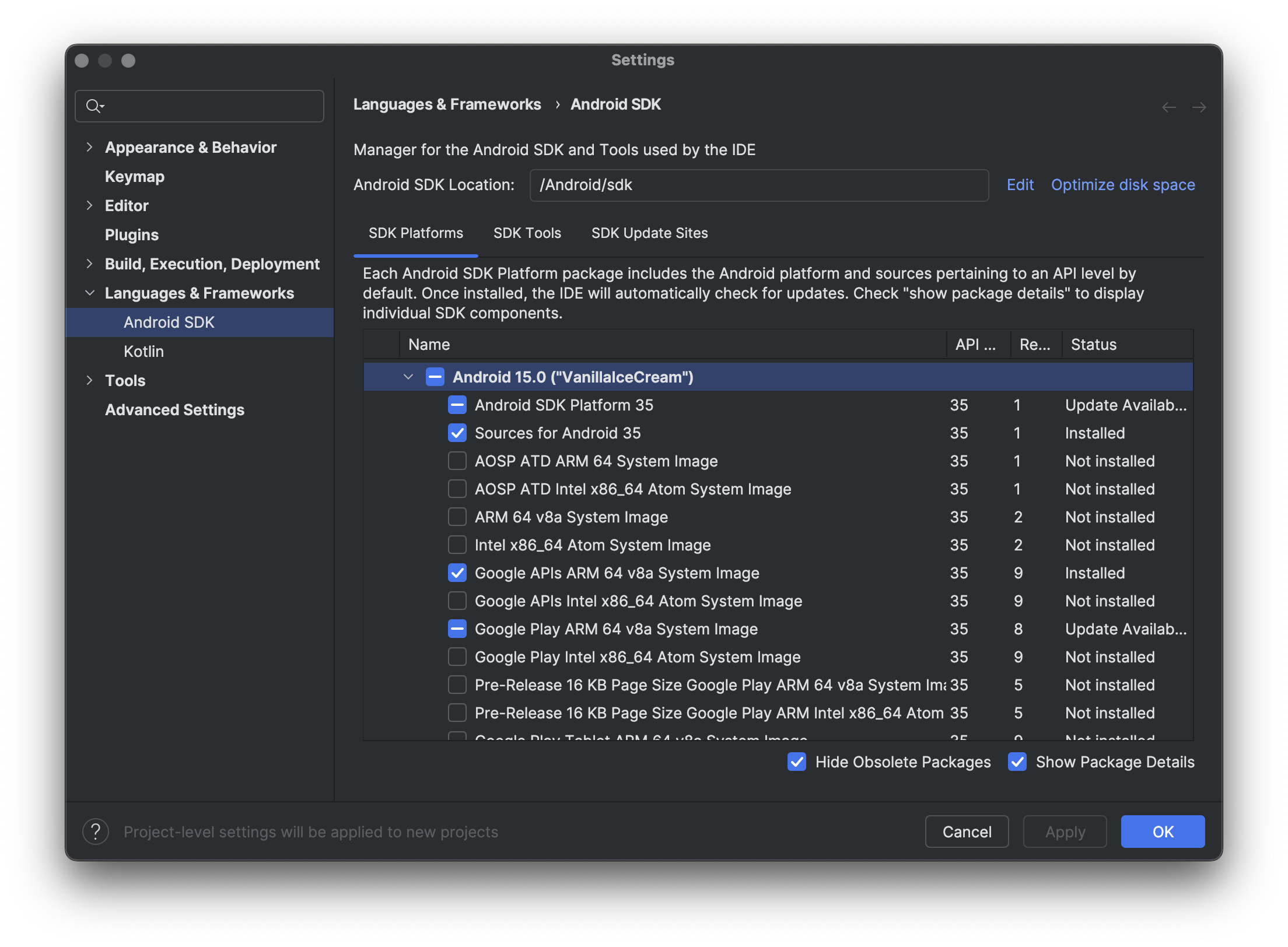Screen dimensions: 1288x947
Task: Click the Android 15.0 group mixed-state checkbox
Action: tap(435, 377)
